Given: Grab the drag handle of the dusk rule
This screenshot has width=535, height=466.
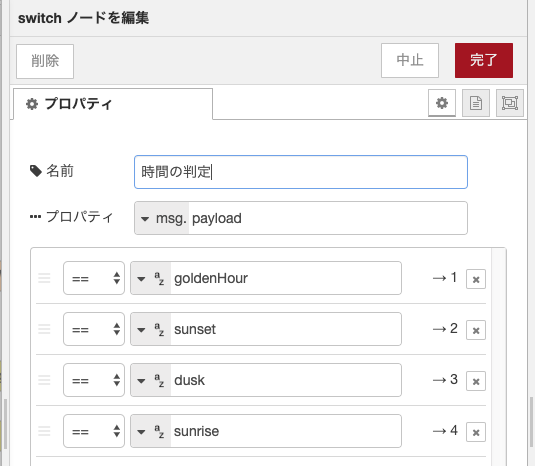Looking at the screenshot, I should [44, 380].
